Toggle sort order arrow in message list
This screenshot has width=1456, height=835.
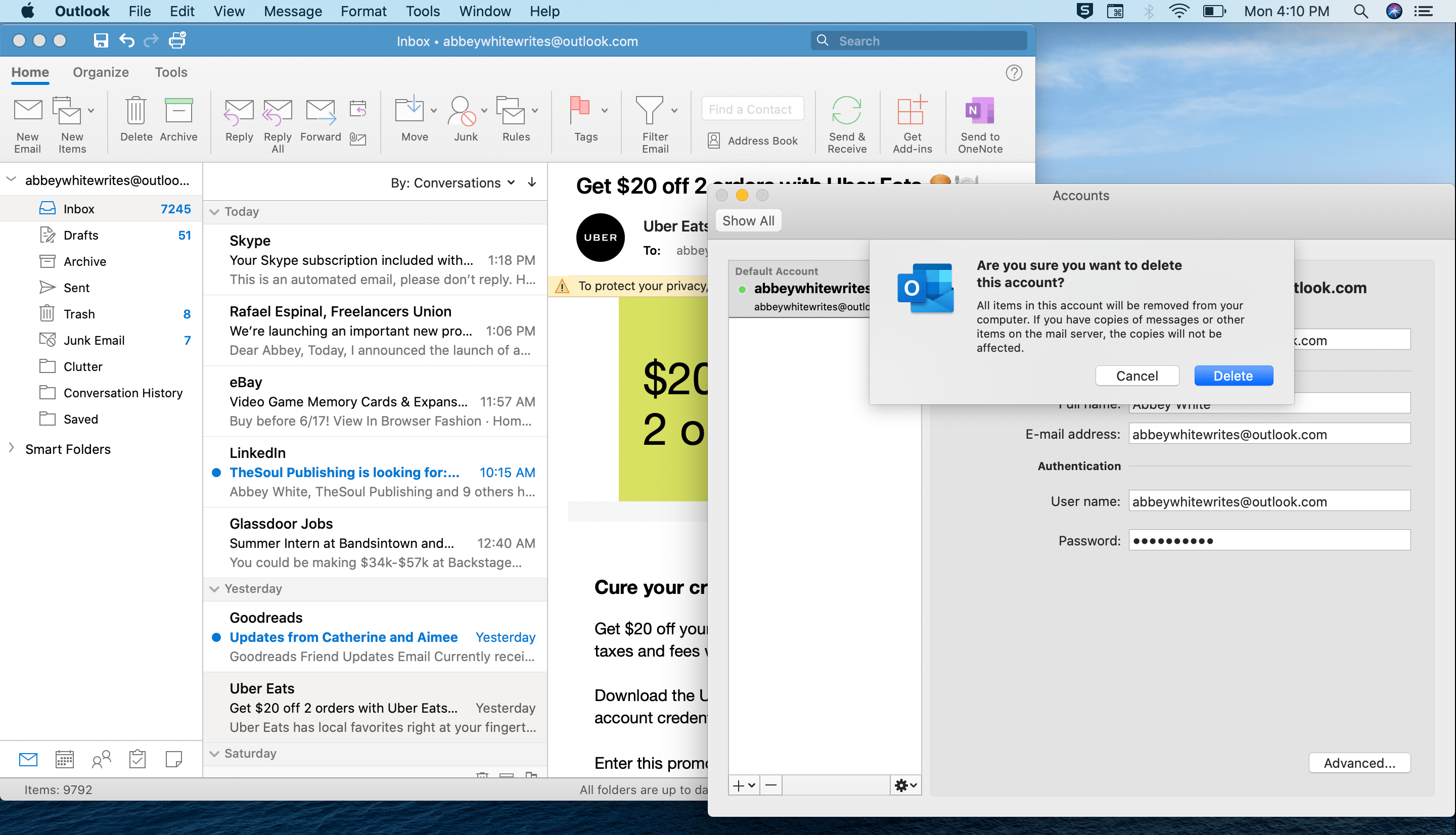[x=532, y=182]
